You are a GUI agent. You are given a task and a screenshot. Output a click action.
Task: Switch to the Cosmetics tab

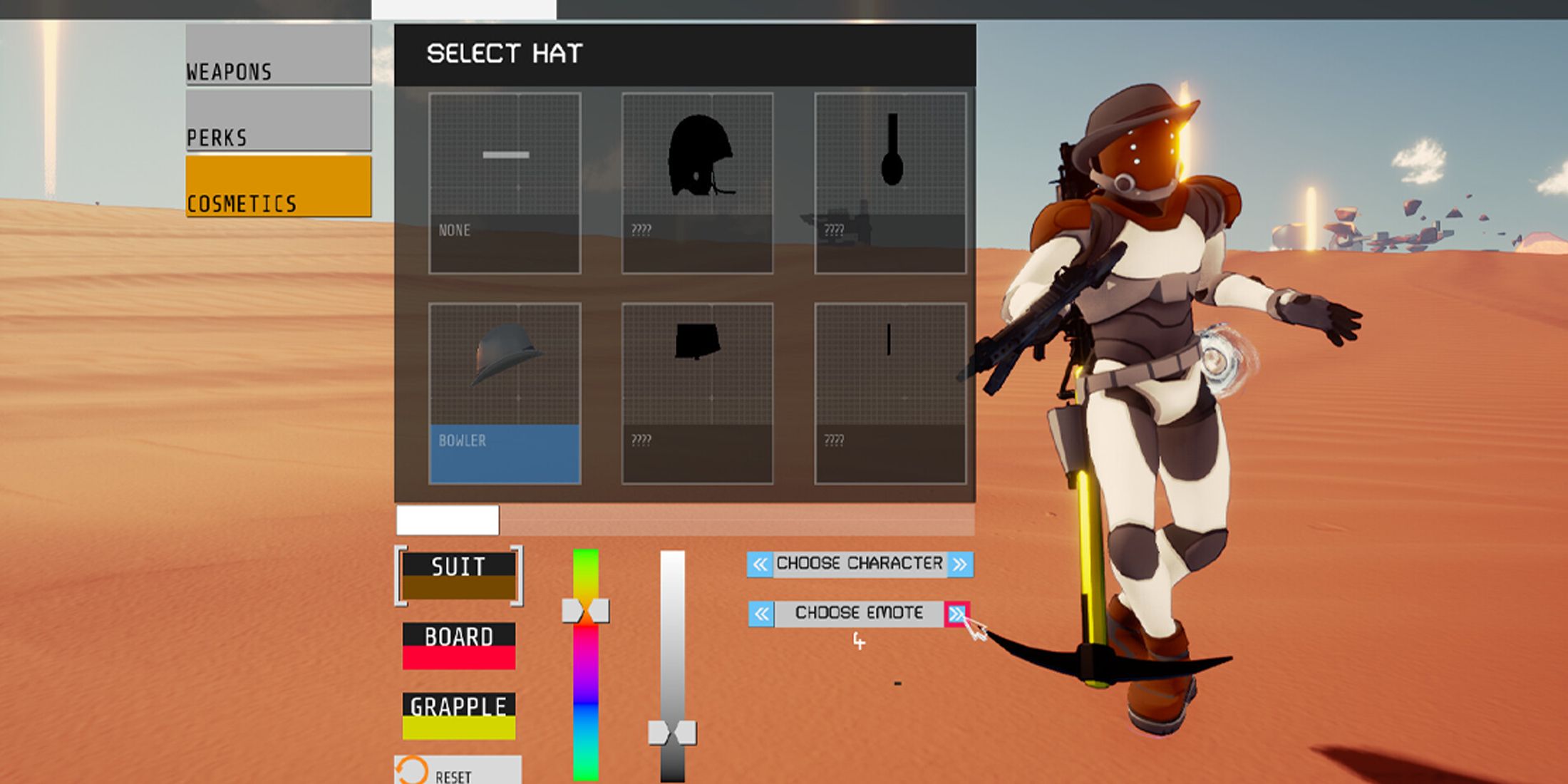pyautogui.click(x=278, y=187)
